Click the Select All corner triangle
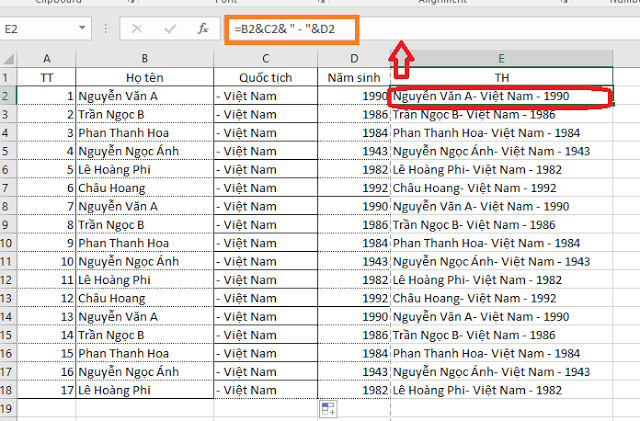Viewport: 640px width, 421px height. coord(8,59)
